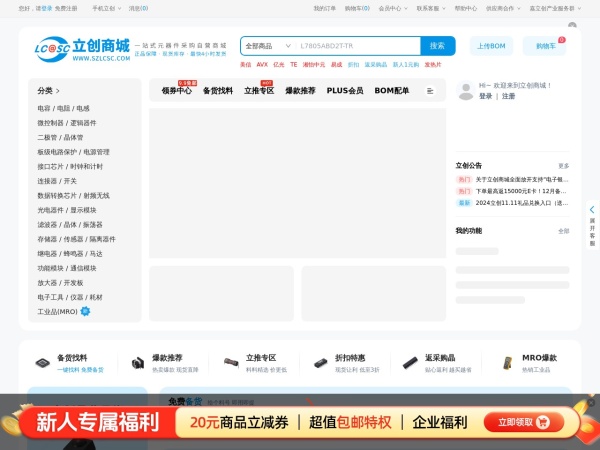Open the 领券中心 navigation tab
This screenshot has height=450, width=600.
tap(176, 91)
